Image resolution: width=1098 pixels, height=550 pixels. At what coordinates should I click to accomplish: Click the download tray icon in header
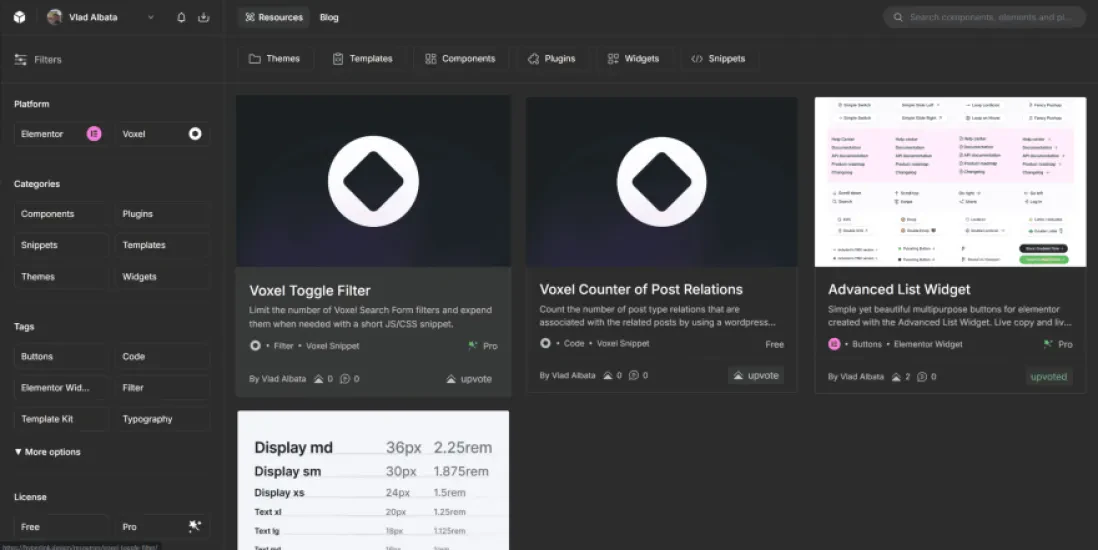click(204, 18)
